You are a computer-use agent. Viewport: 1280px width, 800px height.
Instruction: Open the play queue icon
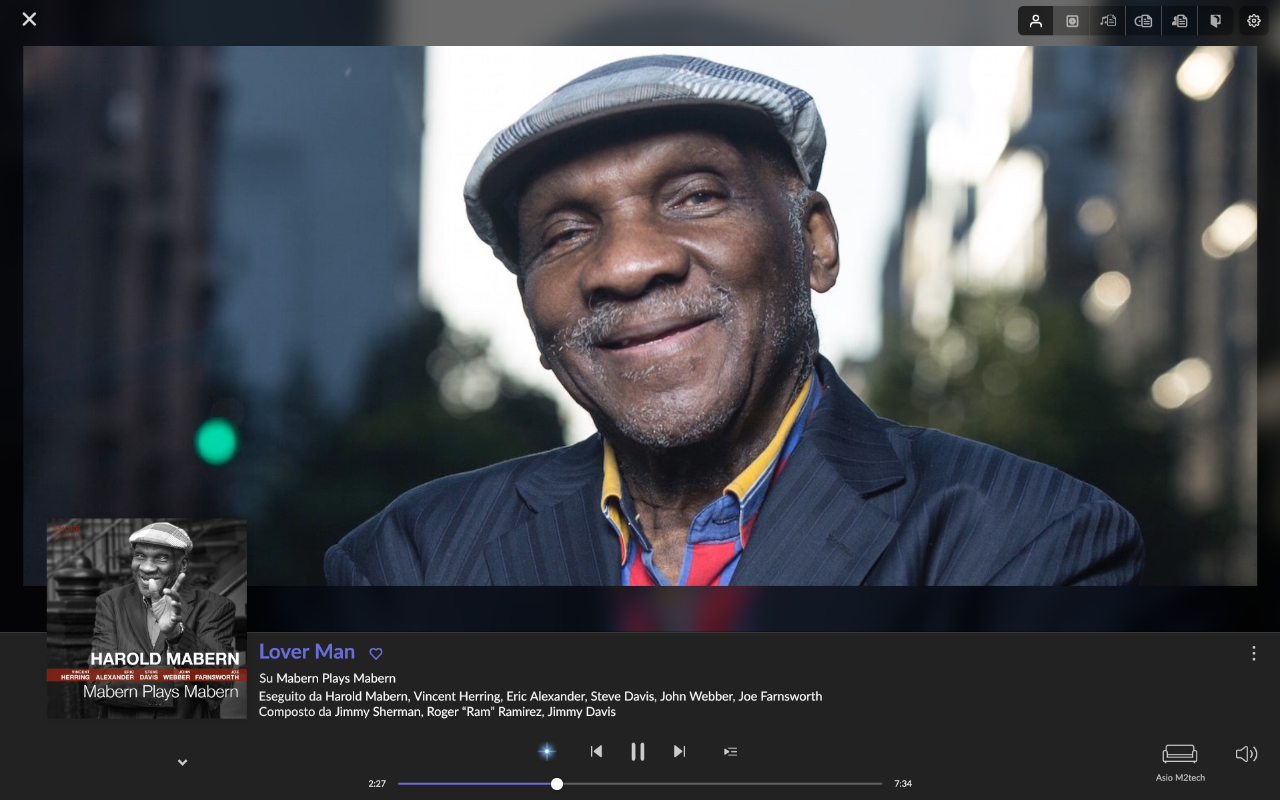[730, 751]
